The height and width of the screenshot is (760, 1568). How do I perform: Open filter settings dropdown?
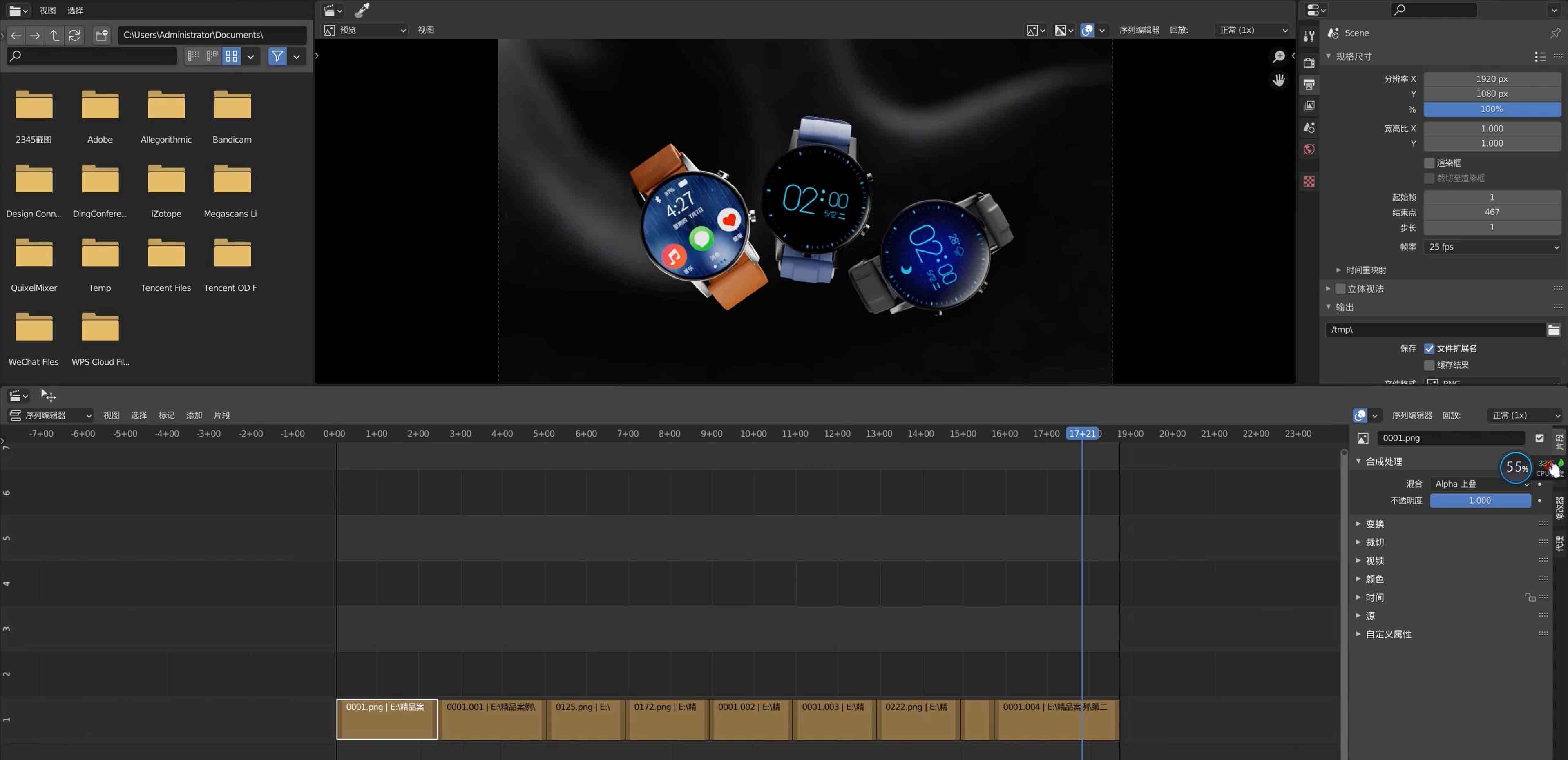coord(297,56)
